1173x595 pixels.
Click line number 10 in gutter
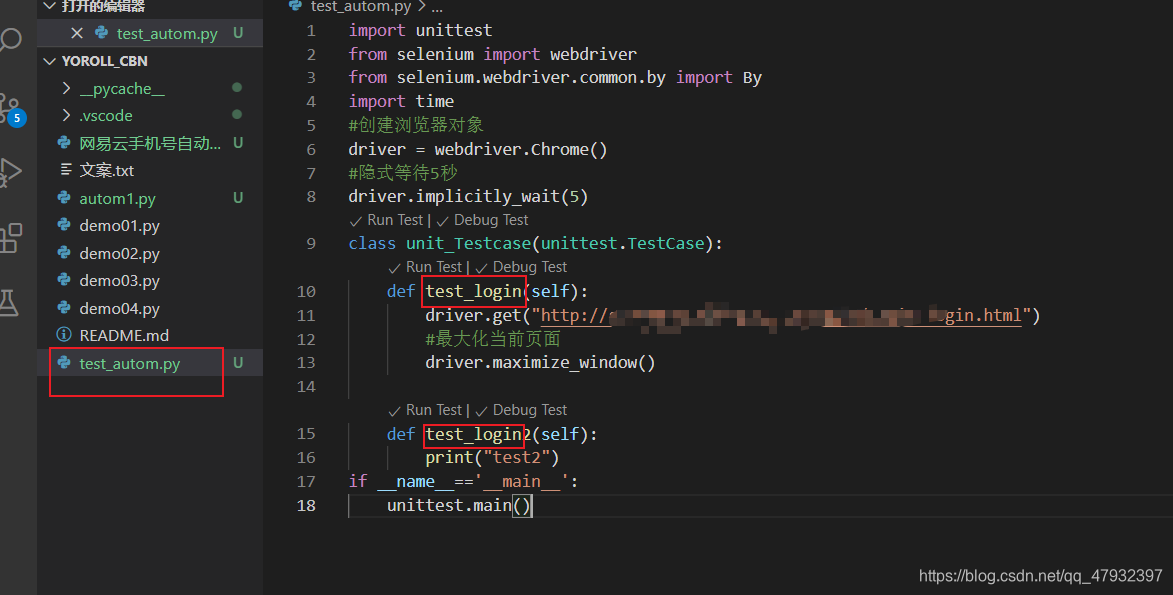(x=306, y=292)
